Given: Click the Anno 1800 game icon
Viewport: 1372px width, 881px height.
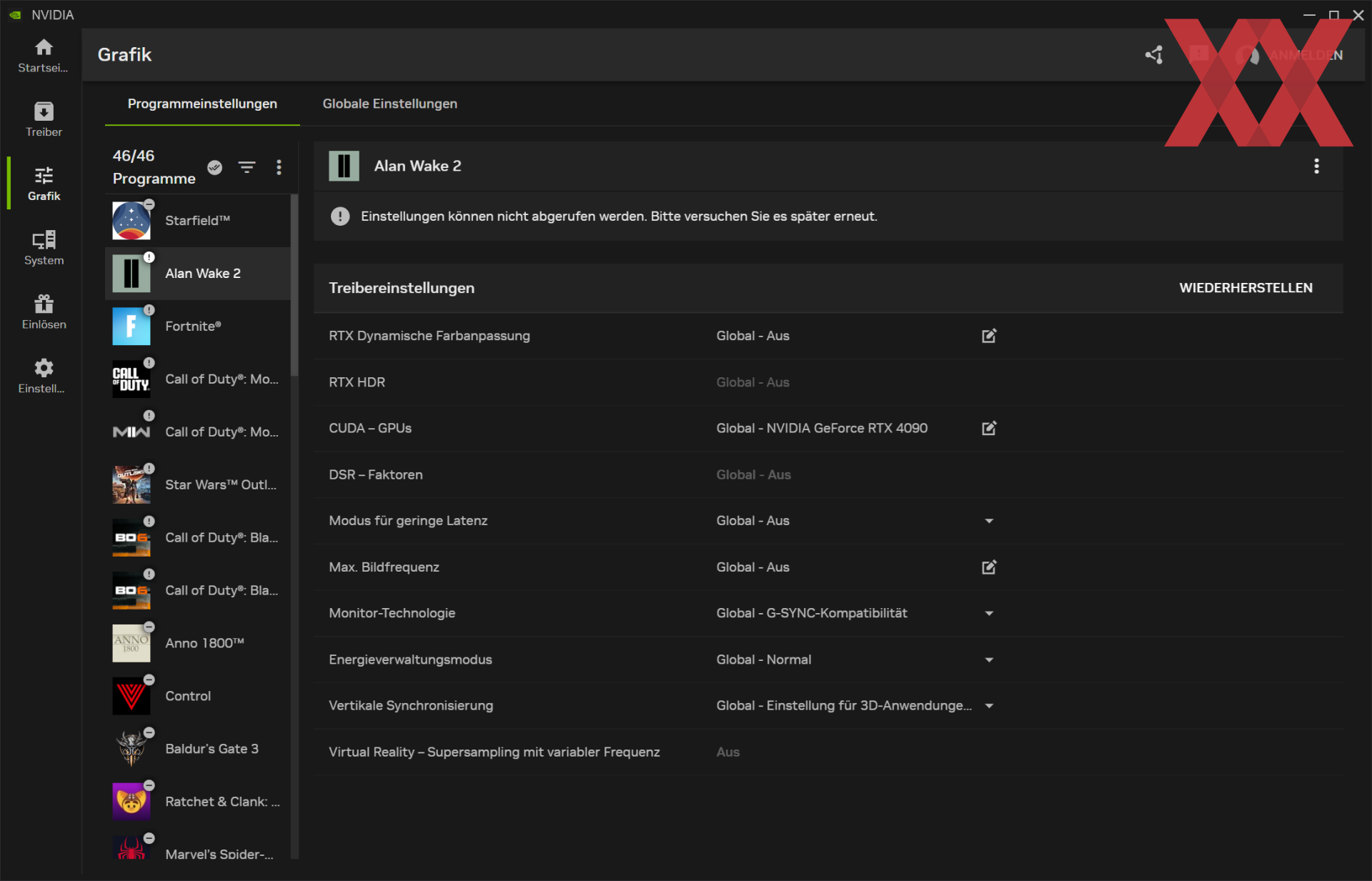Looking at the screenshot, I should point(131,643).
